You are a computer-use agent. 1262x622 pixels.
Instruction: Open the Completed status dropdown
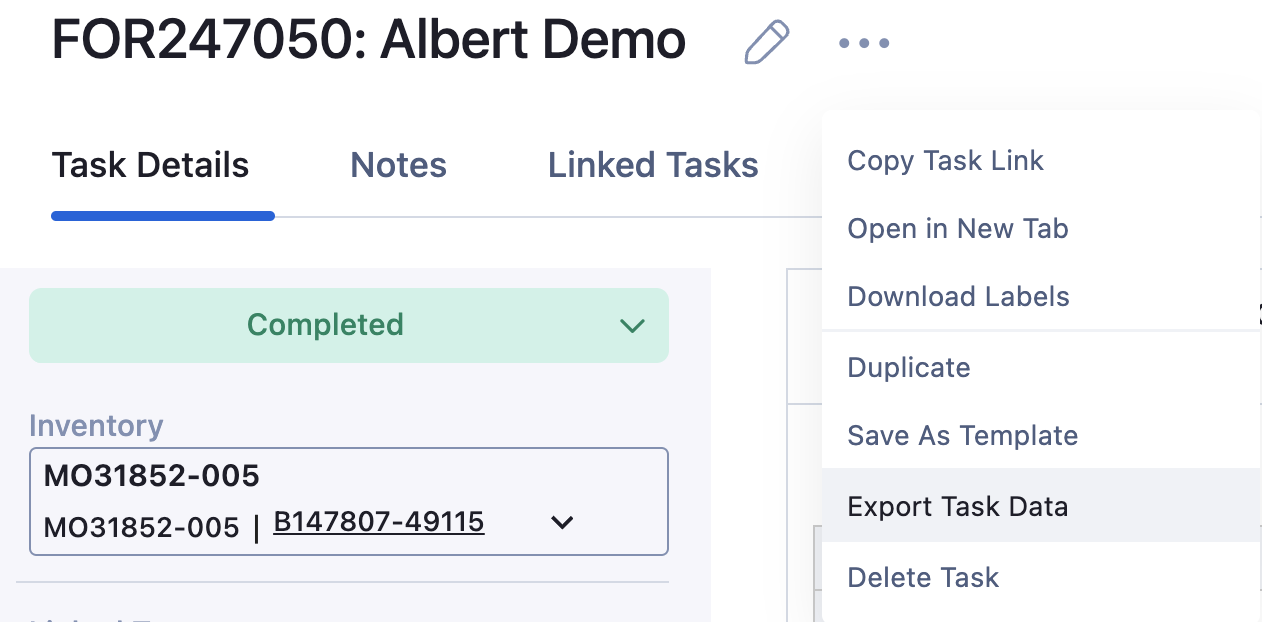tap(325, 325)
